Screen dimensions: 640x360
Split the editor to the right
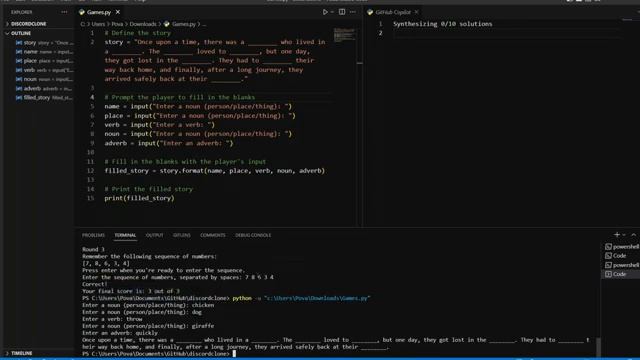click(342, 12)
